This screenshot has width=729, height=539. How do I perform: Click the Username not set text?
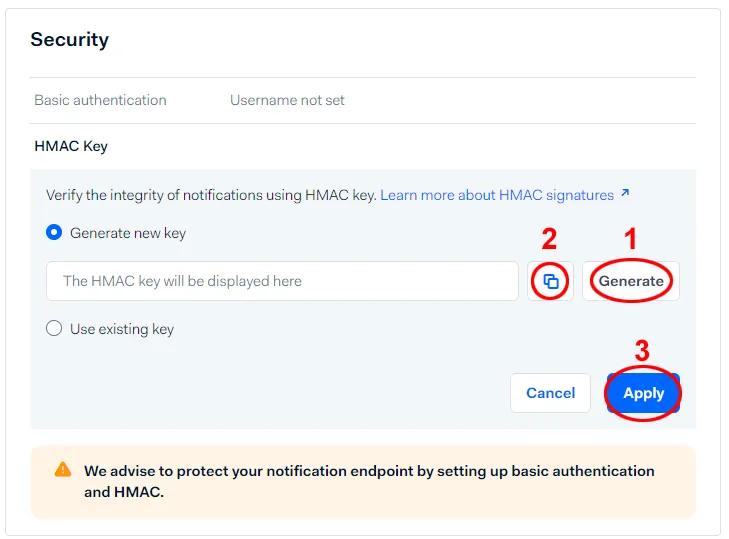click(x=287, y=100)
